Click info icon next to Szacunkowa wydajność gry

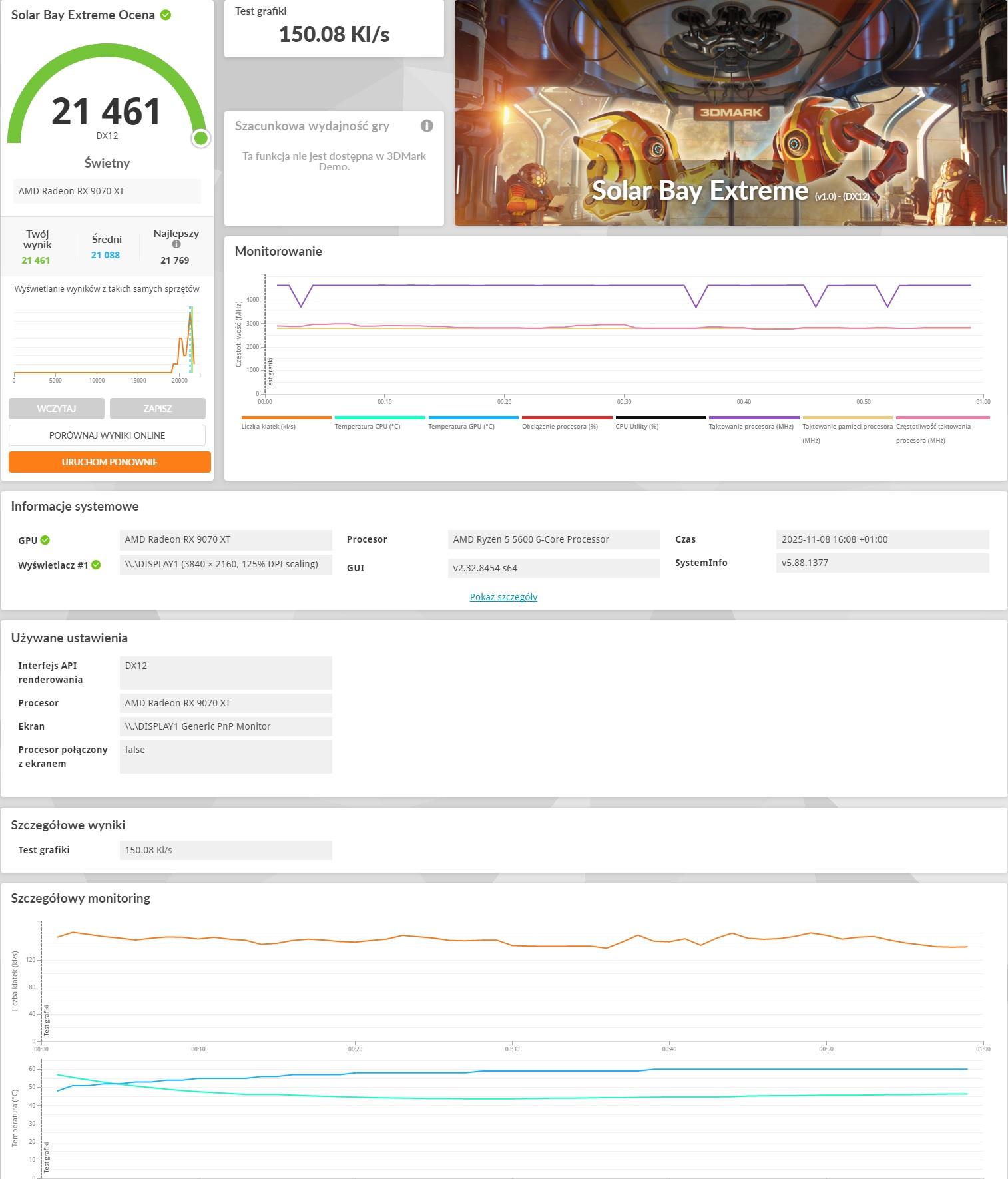427,126
